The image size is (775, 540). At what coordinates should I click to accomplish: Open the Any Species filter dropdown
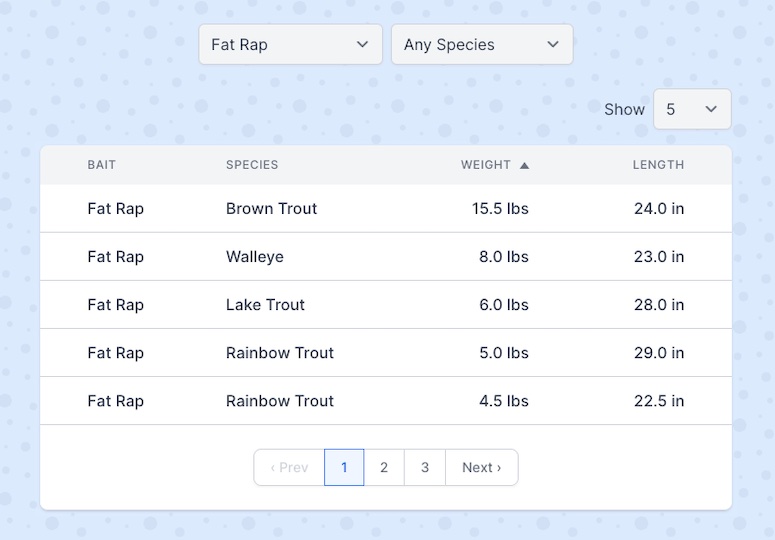(x=482, y=44)
